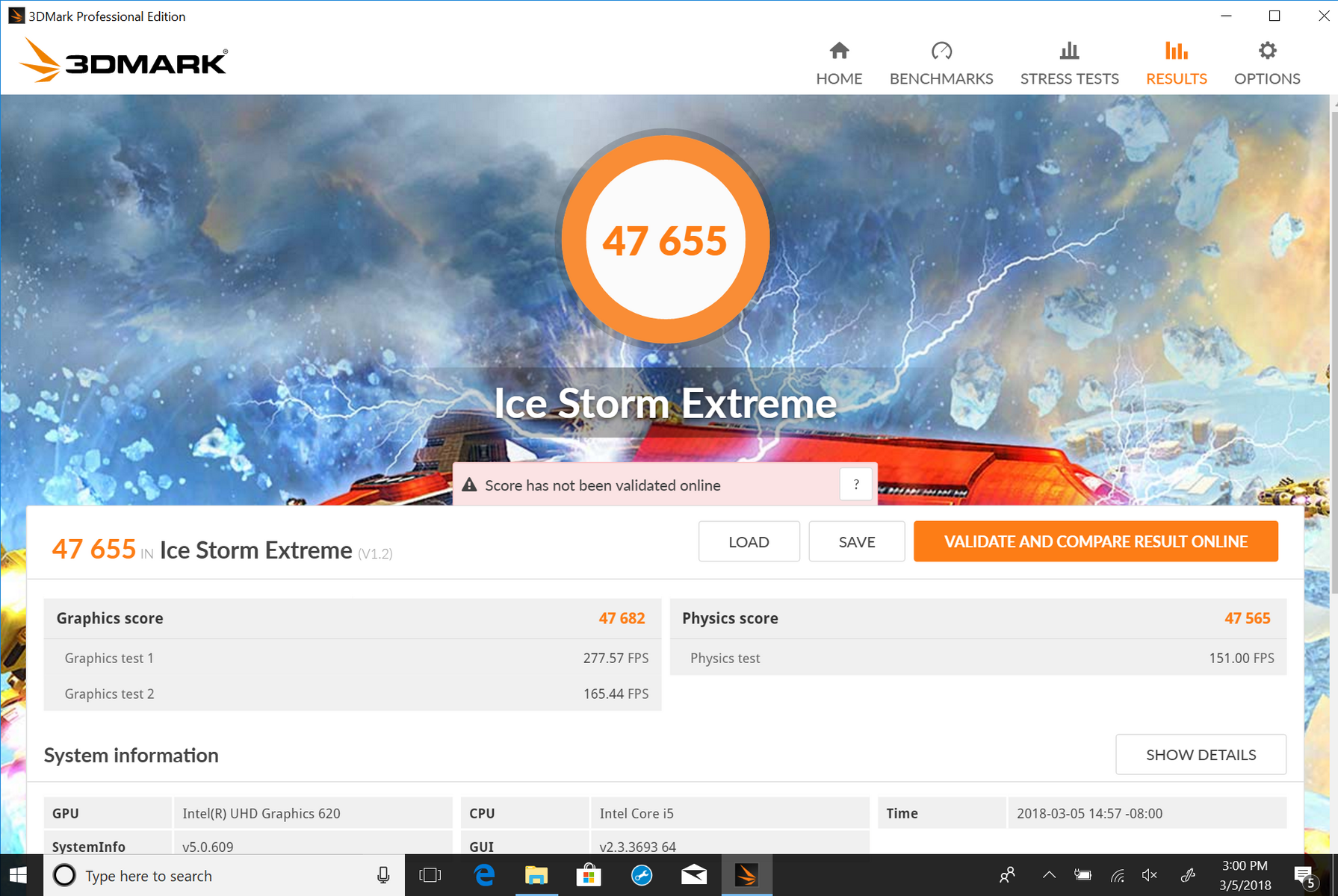This screenshot has width=1338, height=896.
Task: Click Validate and Compare Result Online
Action: pyautogui.click(x=1096, y=541)
